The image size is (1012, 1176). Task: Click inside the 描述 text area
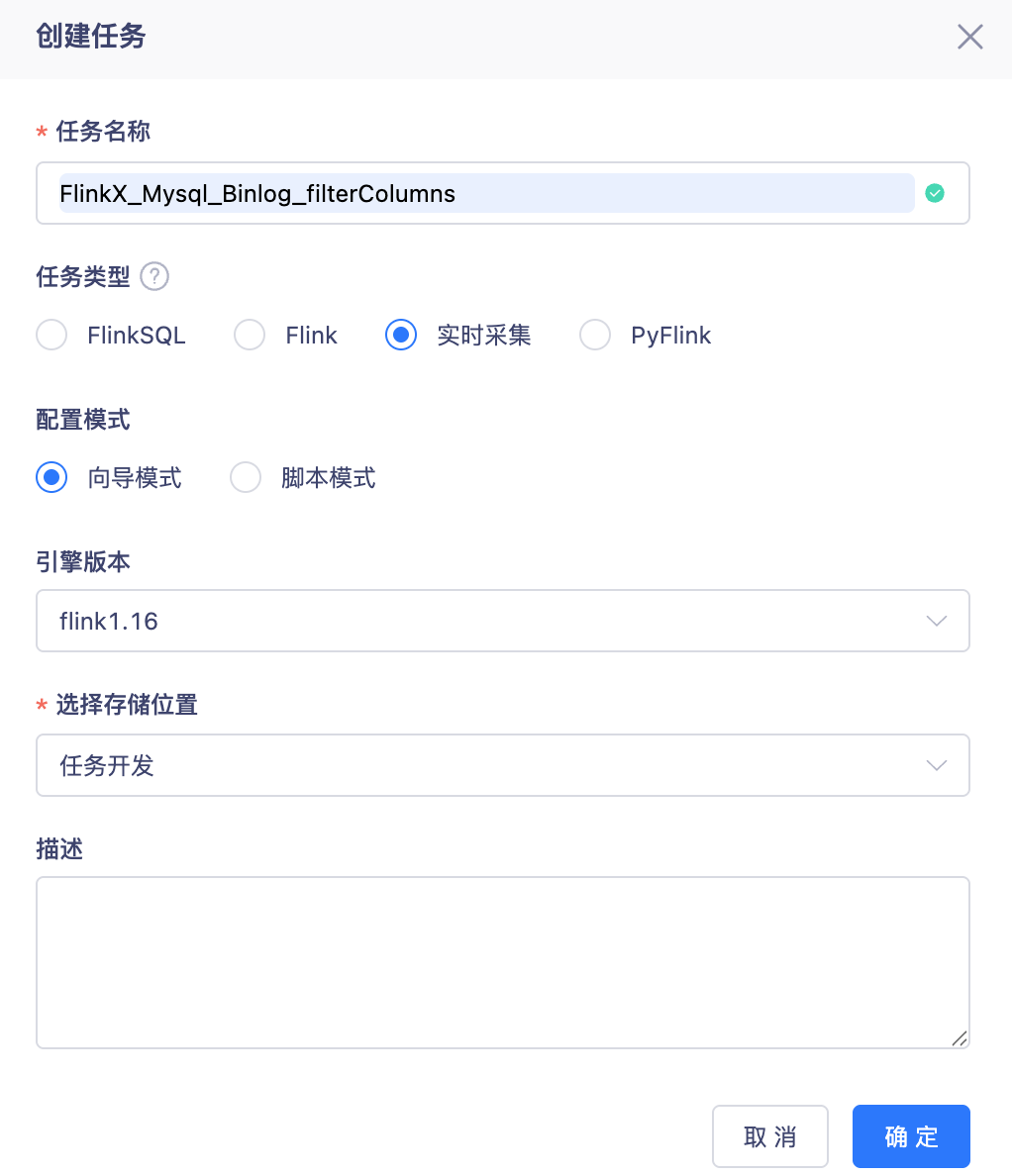[503, 963]
